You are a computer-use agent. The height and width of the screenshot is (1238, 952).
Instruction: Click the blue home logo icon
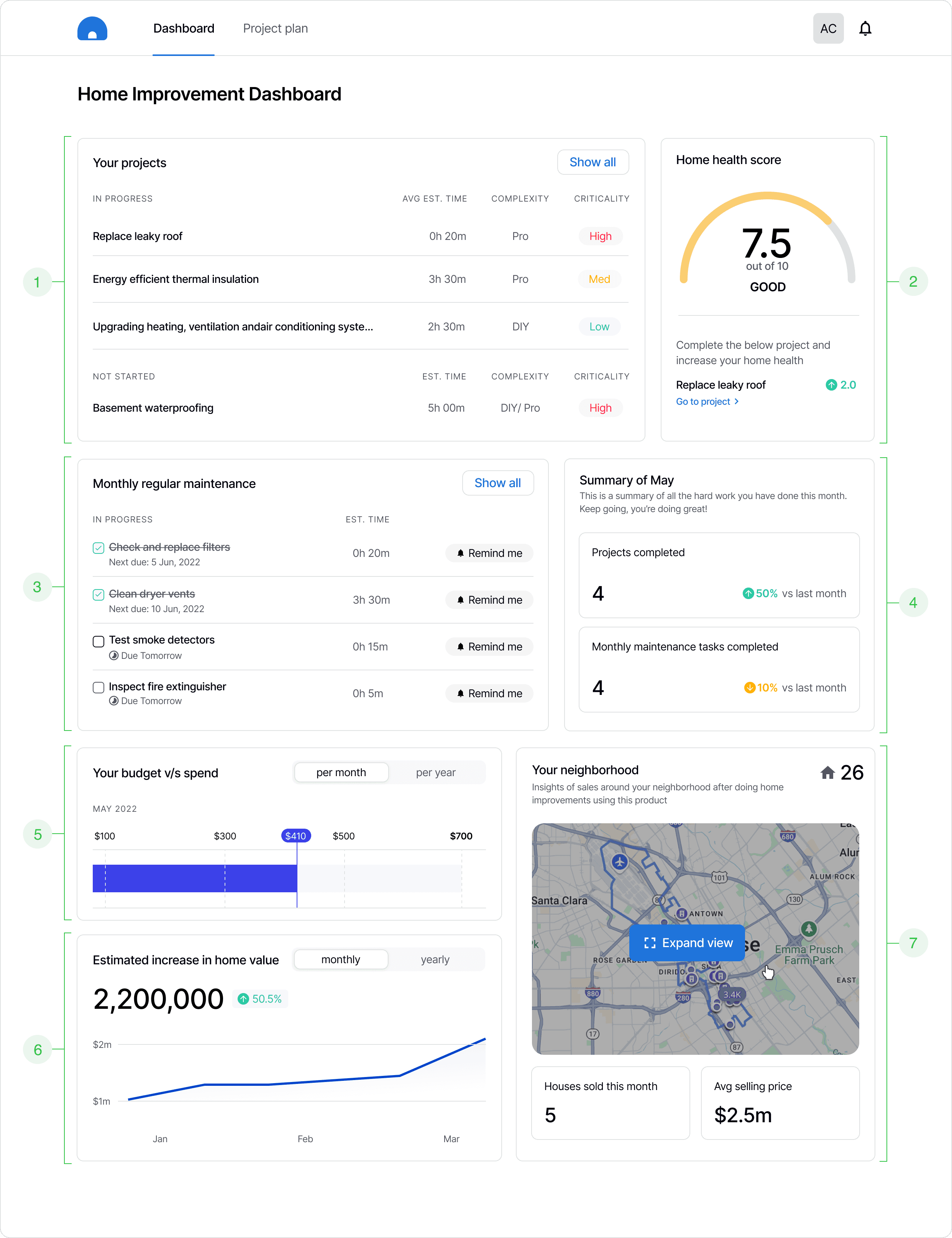(92, 28)
